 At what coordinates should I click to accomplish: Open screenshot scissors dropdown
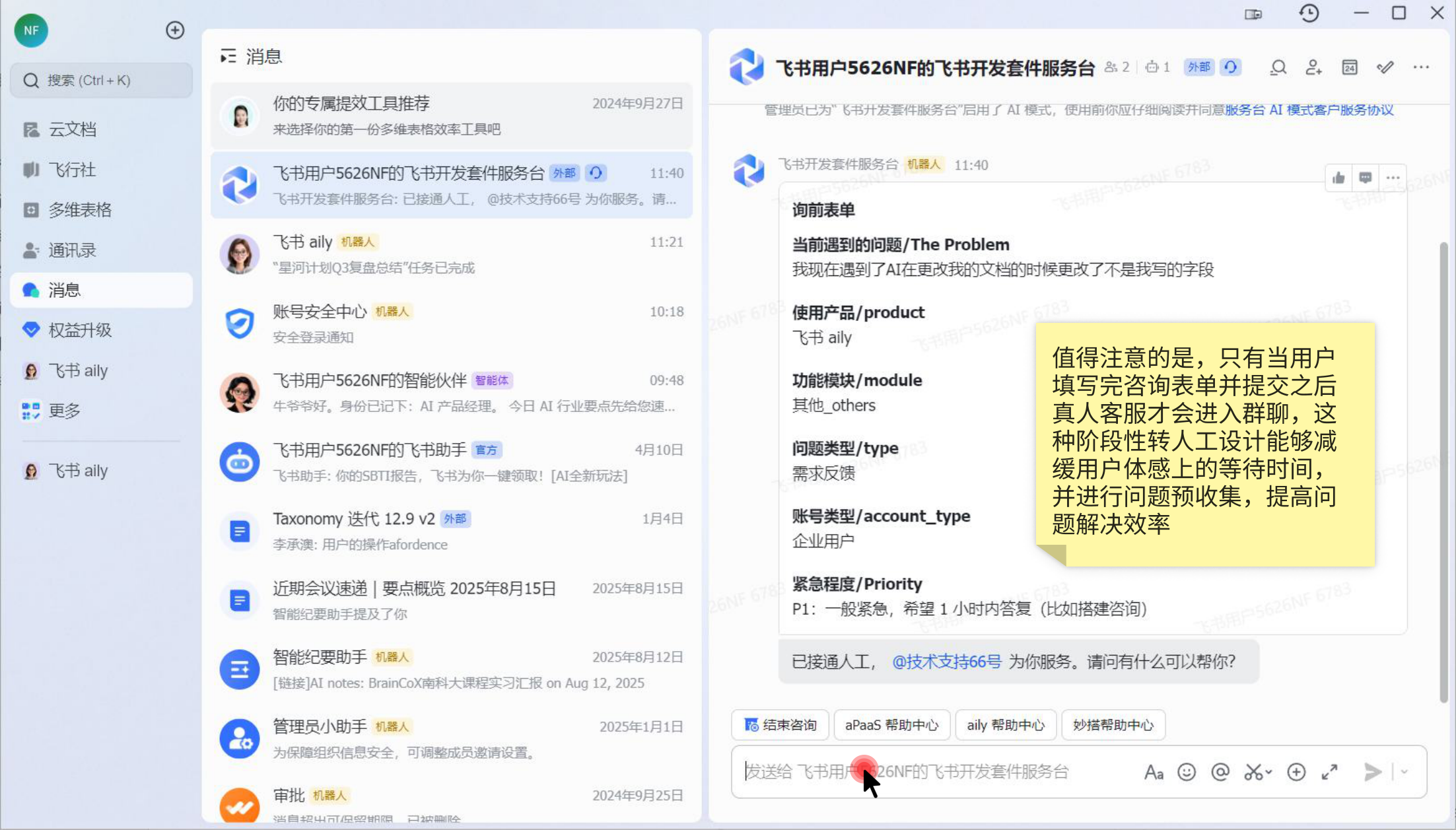(1258, 772)
